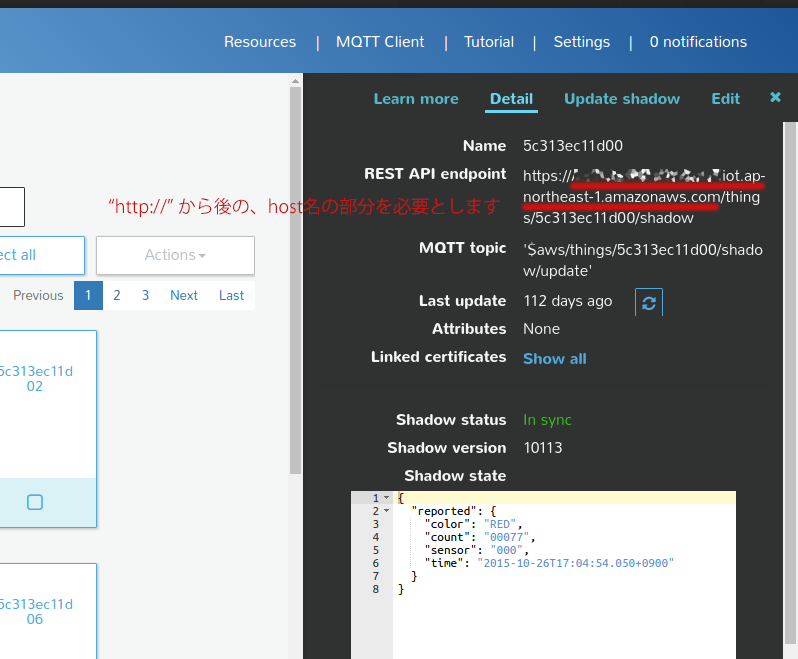
Task: Open Settings in the top navigation
Action: click(x=581, y=42)
